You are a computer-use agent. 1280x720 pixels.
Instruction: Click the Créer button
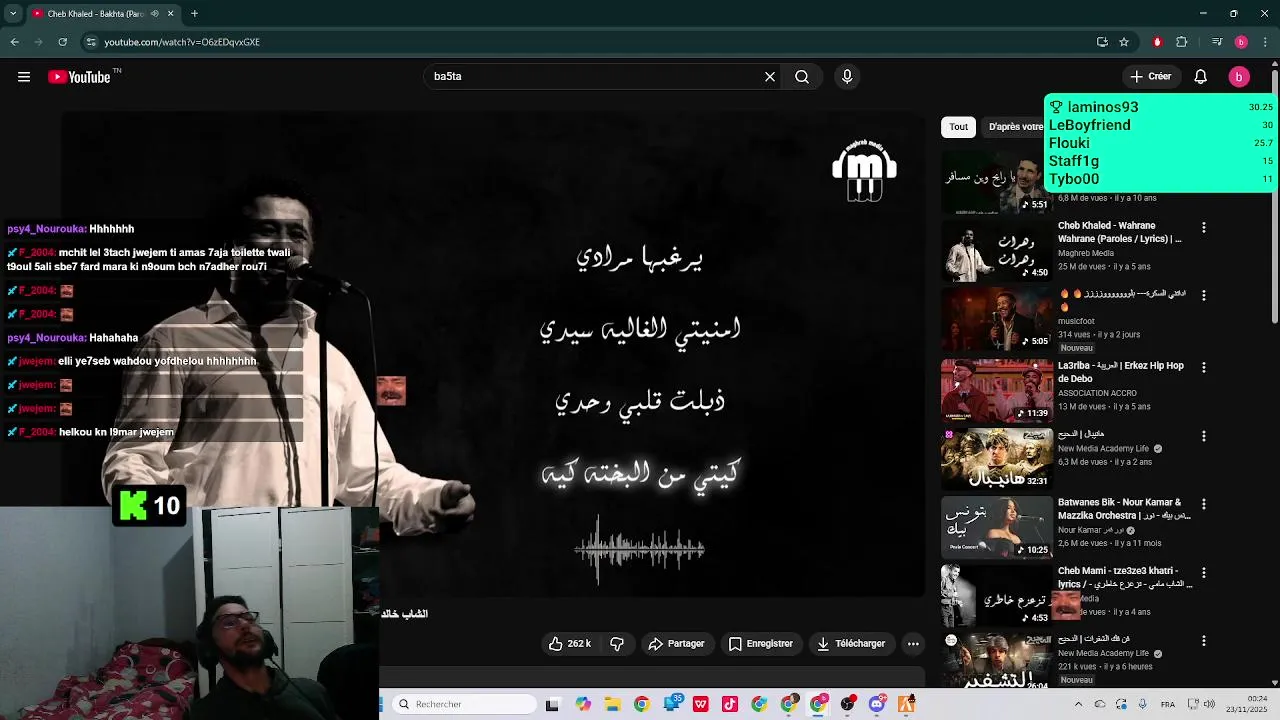[x=1150, y=77]
